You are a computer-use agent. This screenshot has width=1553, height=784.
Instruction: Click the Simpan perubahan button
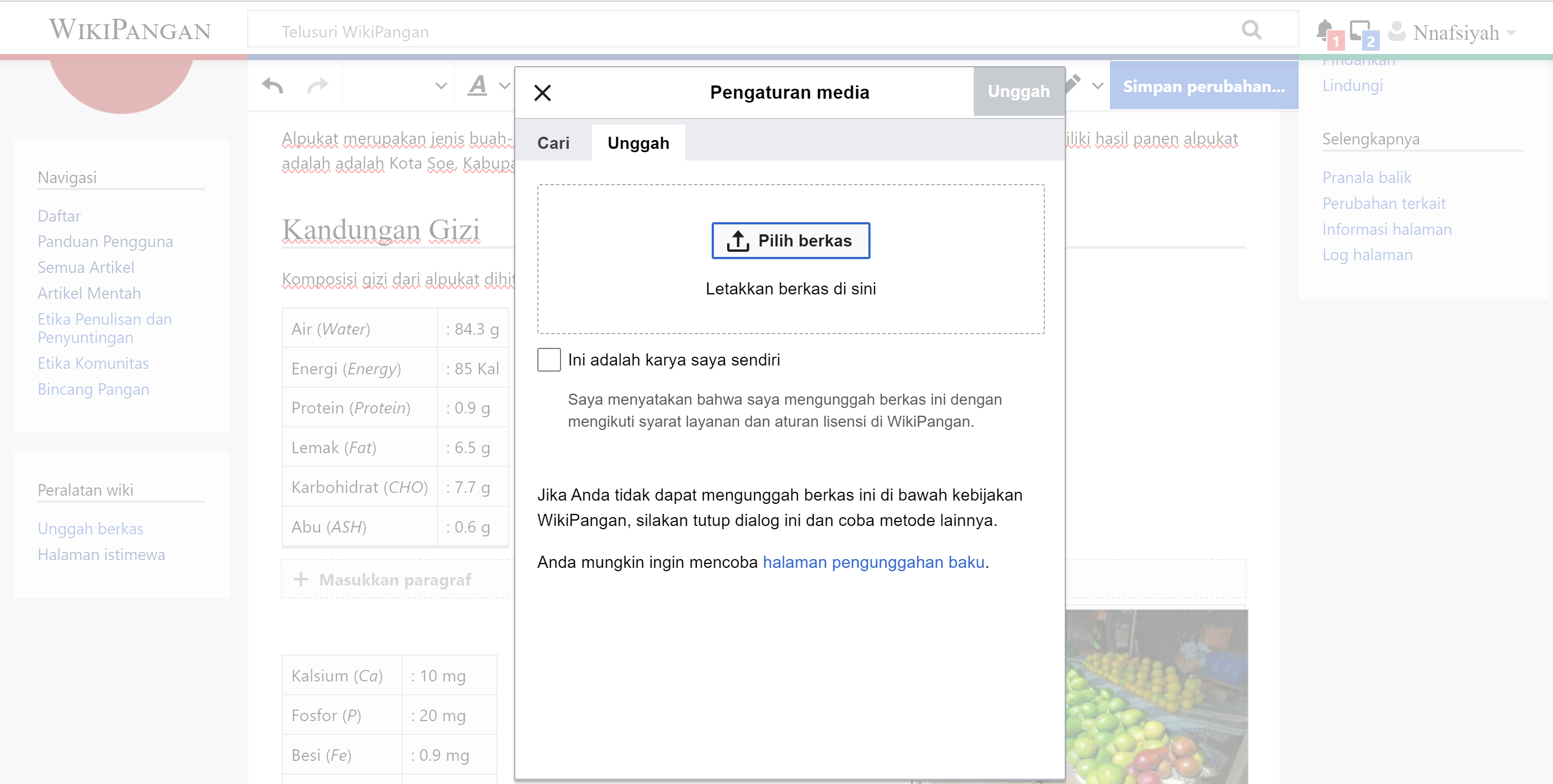[x=1203, y=86]
